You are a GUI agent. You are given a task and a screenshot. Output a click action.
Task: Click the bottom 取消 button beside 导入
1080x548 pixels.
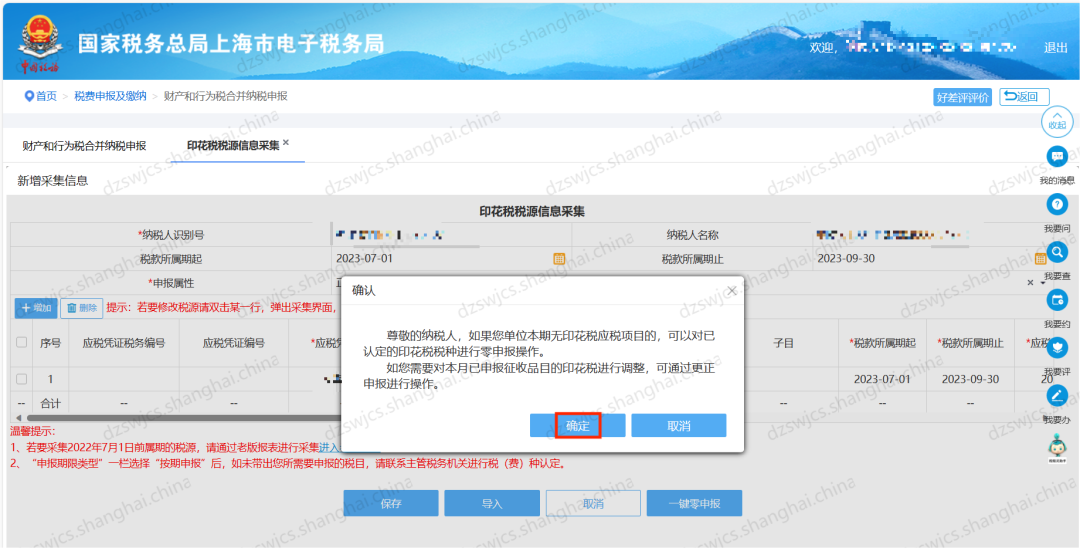(593, 503)
